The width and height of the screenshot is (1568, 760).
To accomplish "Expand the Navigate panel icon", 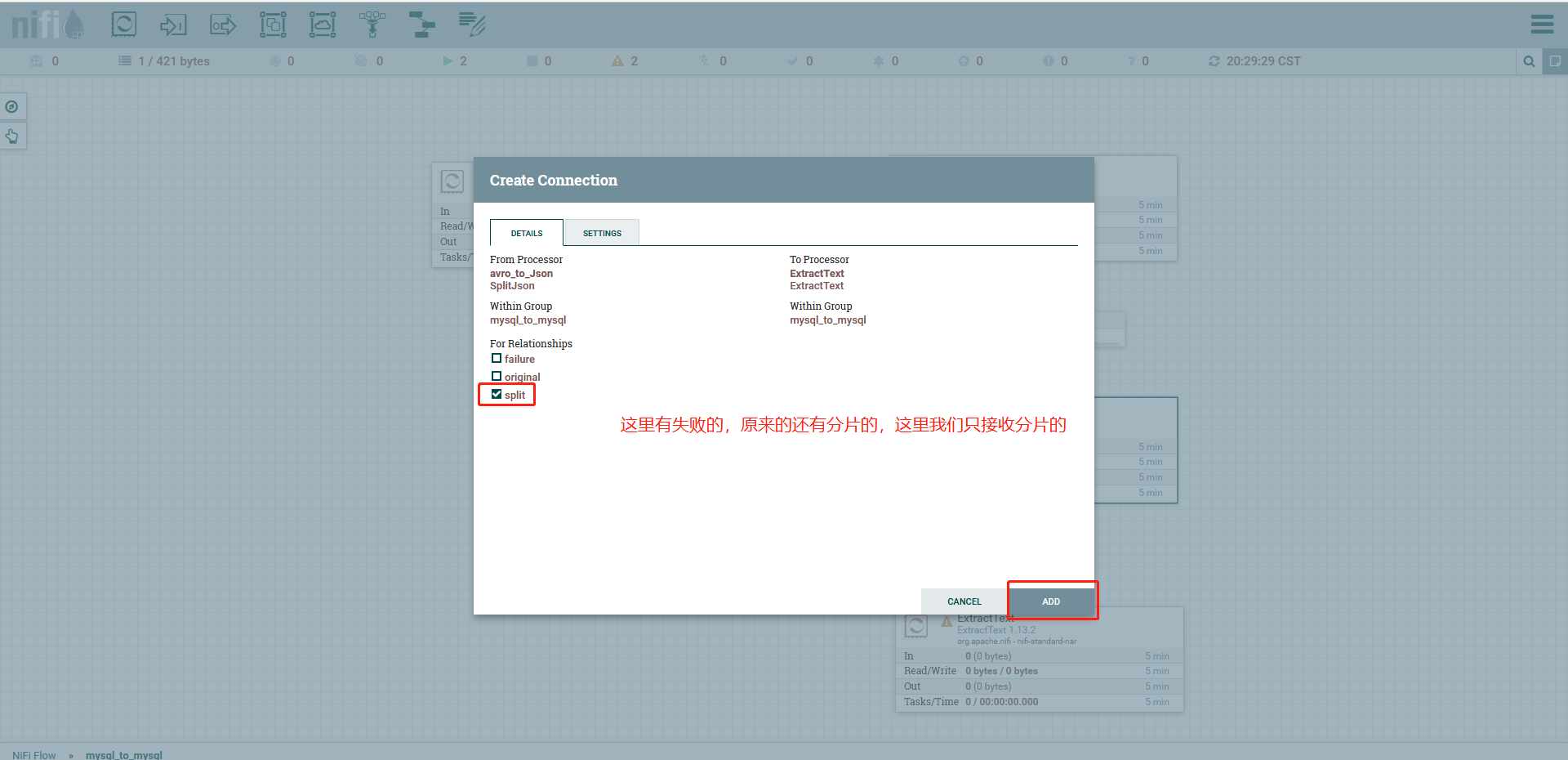I will 11,106.
